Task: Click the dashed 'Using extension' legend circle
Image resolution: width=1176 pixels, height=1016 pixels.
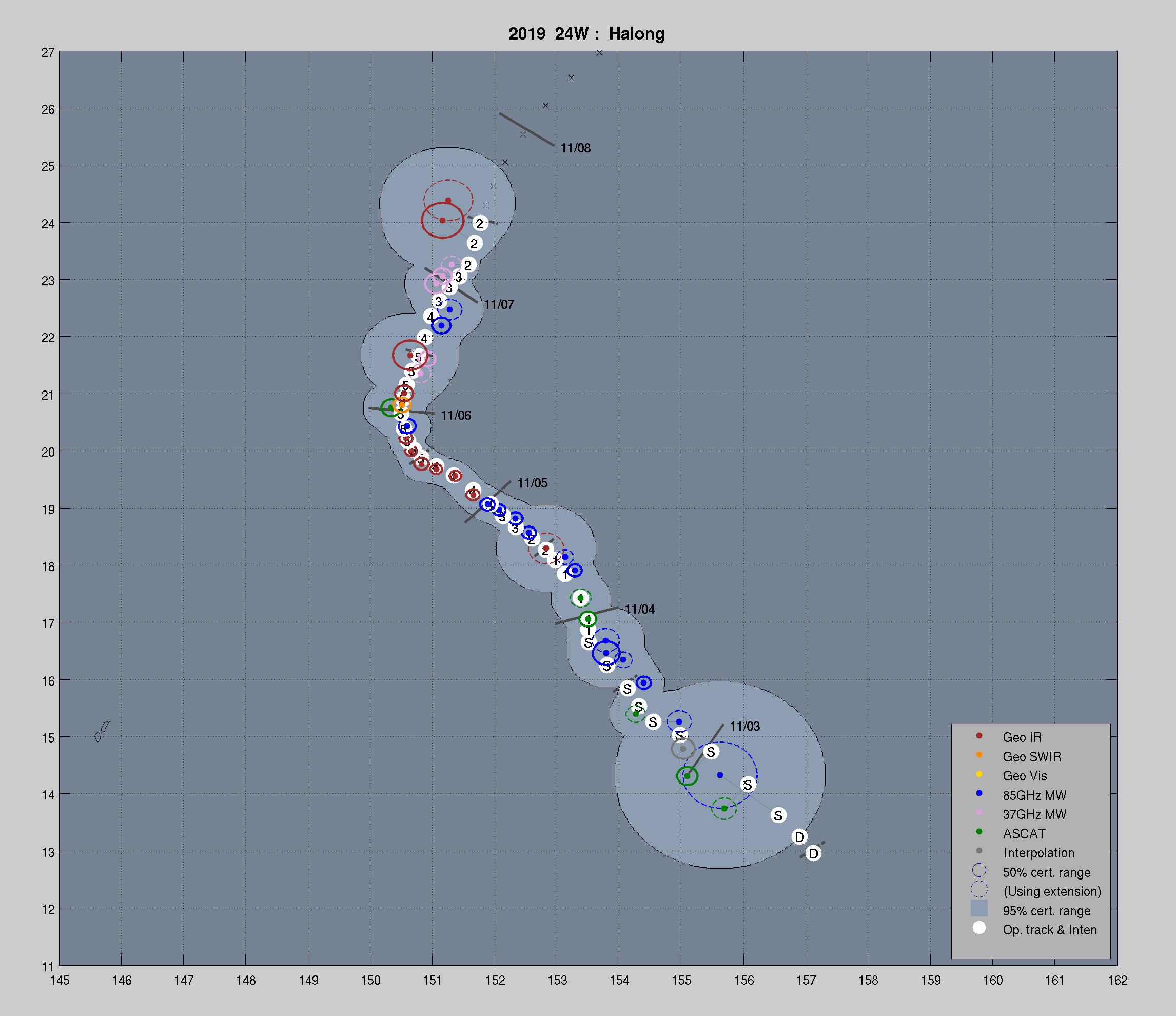Action: (x=978, y=889)
